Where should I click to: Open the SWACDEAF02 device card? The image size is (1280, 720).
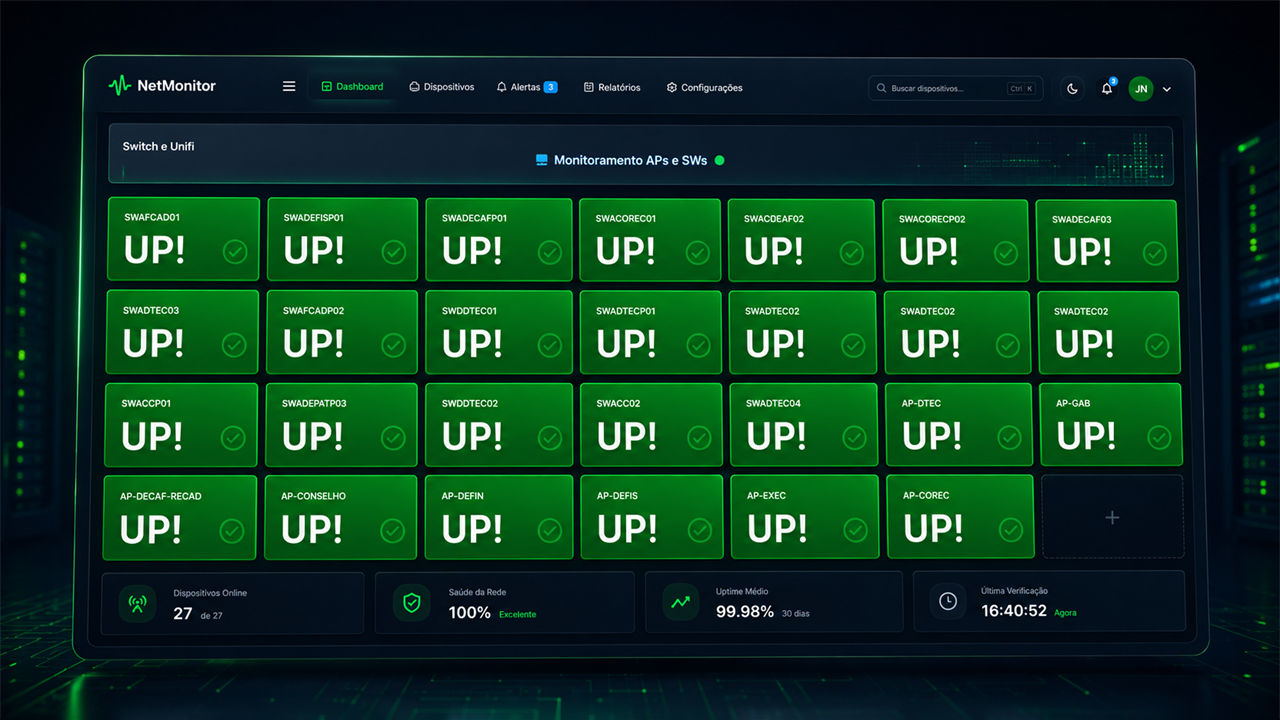[801, 240]
